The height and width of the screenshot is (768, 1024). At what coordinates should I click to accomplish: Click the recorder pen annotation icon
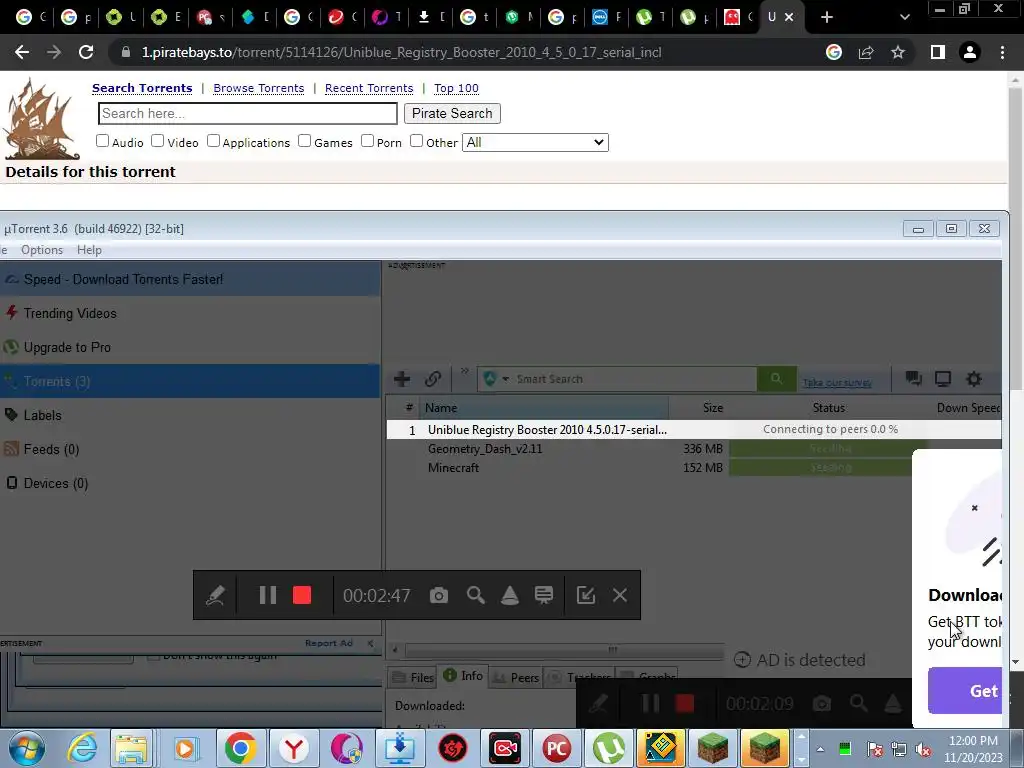click(216, 595)
